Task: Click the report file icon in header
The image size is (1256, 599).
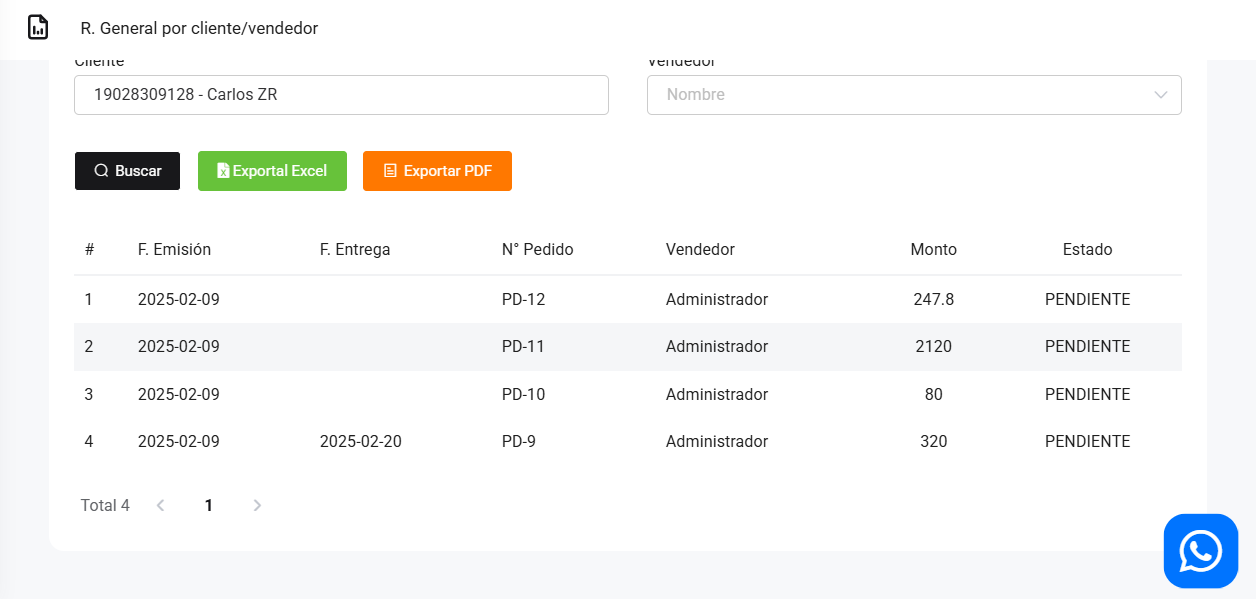Action: point(38,28)
